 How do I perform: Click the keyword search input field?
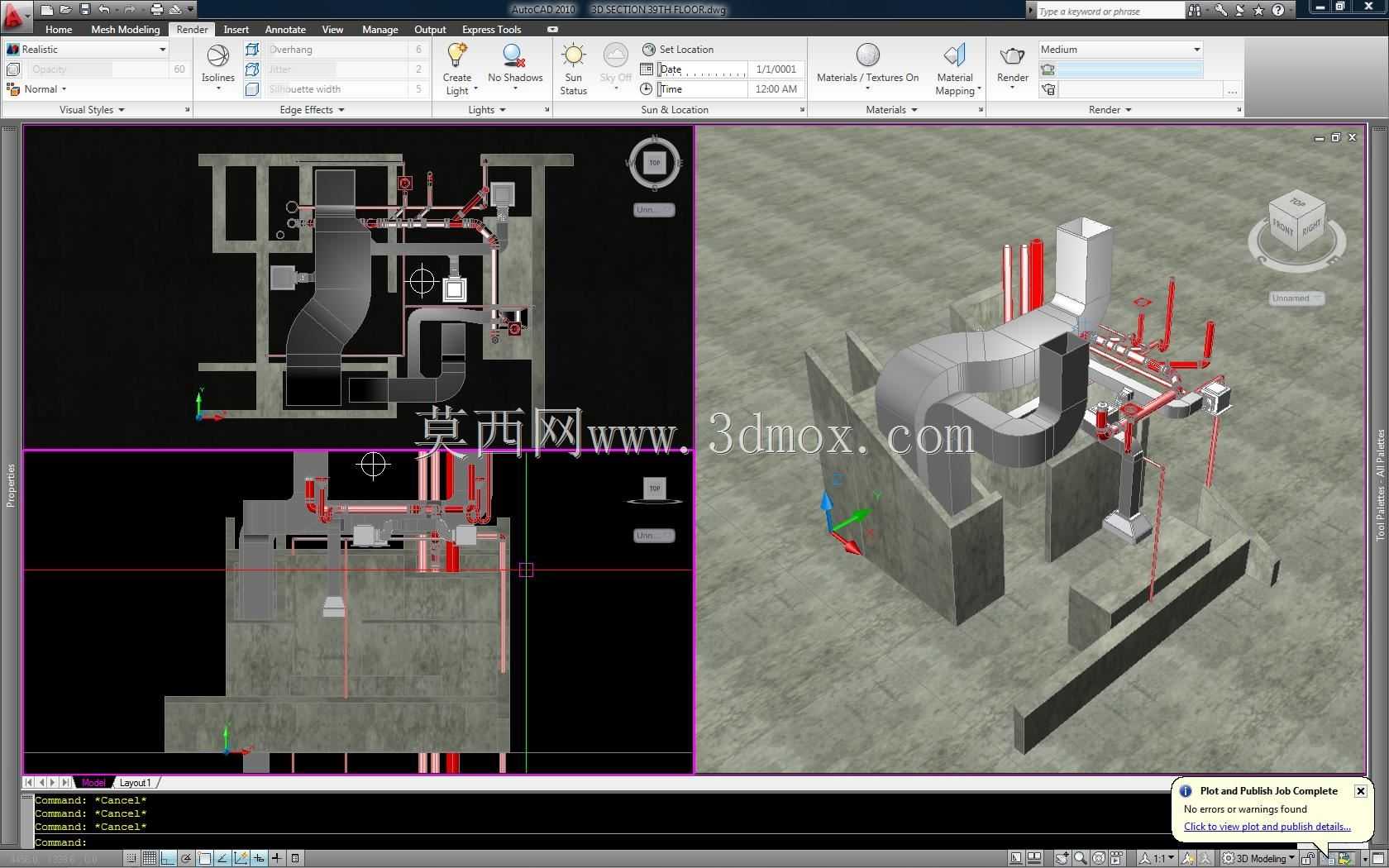point(1110,11)
